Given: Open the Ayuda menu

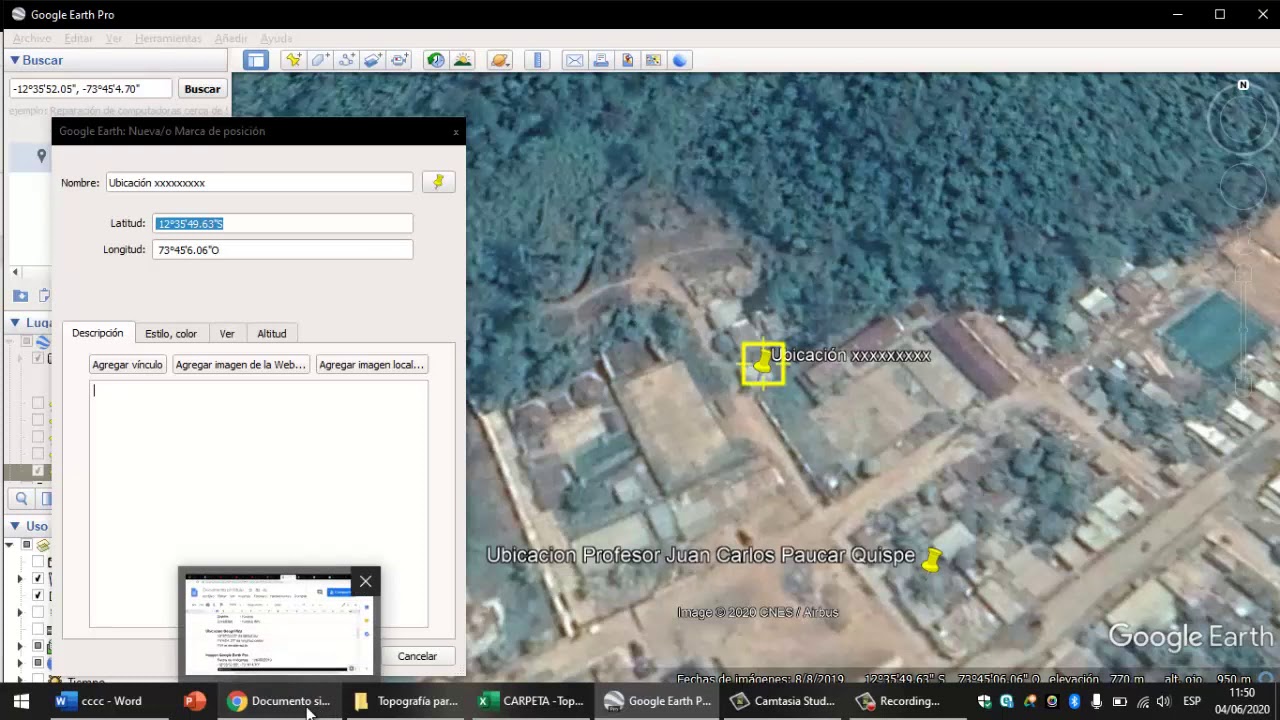Looking at the screenshot, I should [276, 38].
